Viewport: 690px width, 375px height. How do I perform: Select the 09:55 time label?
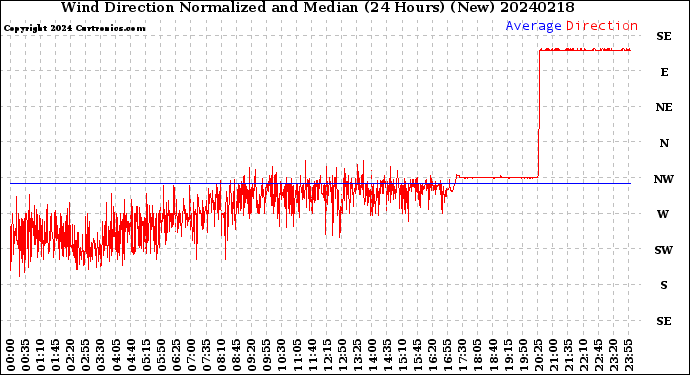click(x=267, y=355)
